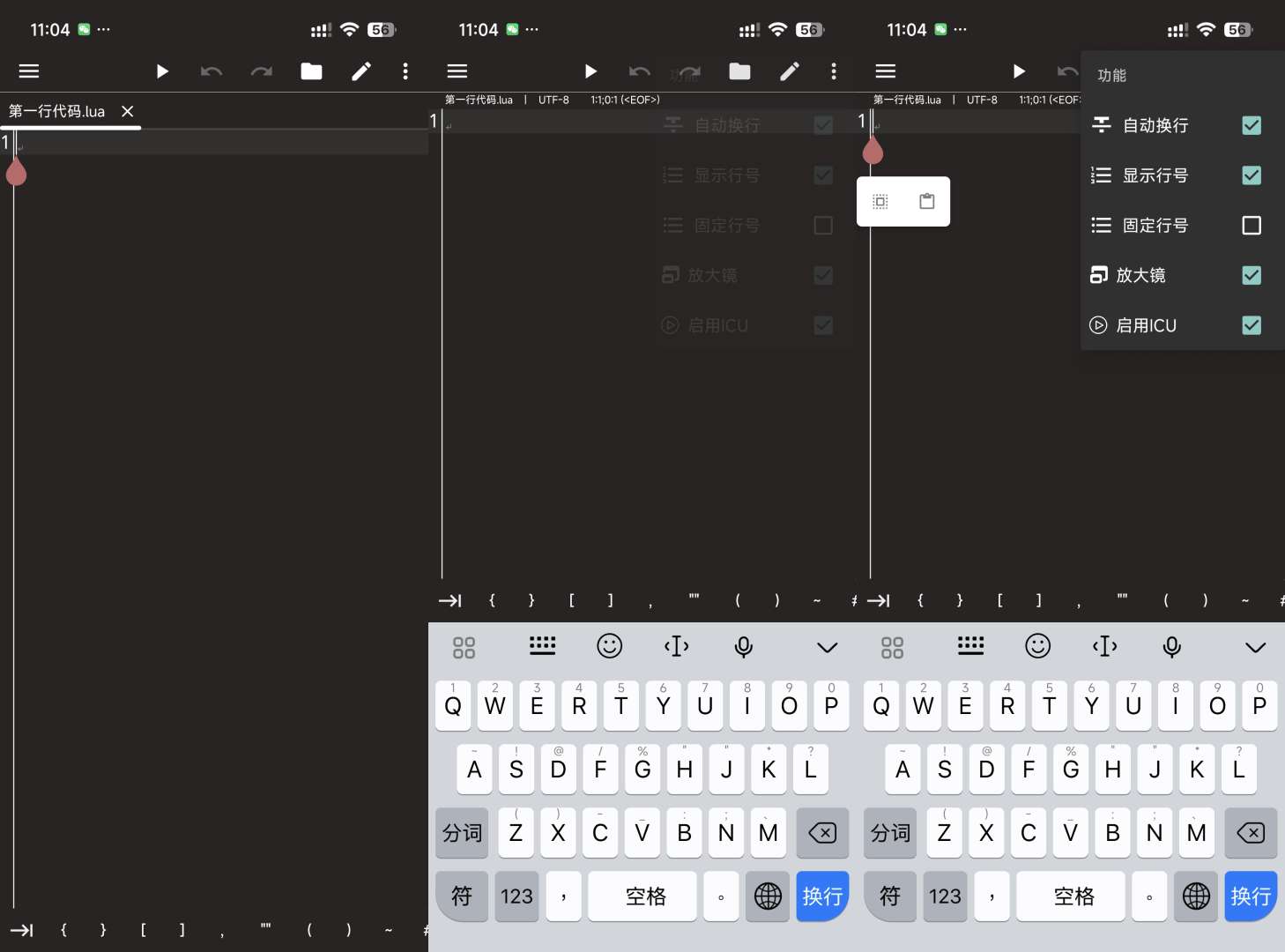Tap the cursor handle teardrop in right screenshot
The image size is (1285, 952).
(x=873, y=151)
